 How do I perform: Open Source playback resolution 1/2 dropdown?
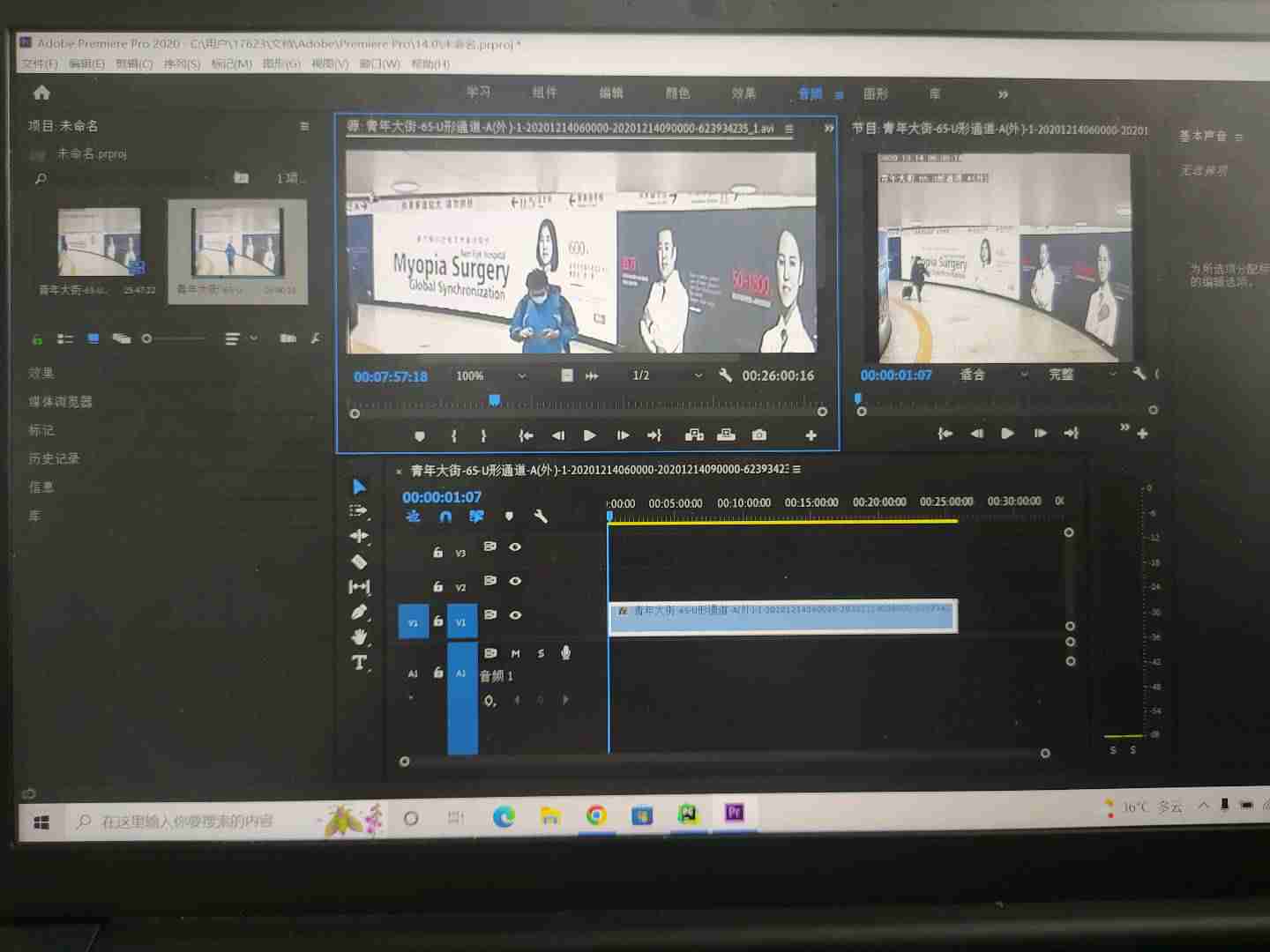tap(667, 376)
